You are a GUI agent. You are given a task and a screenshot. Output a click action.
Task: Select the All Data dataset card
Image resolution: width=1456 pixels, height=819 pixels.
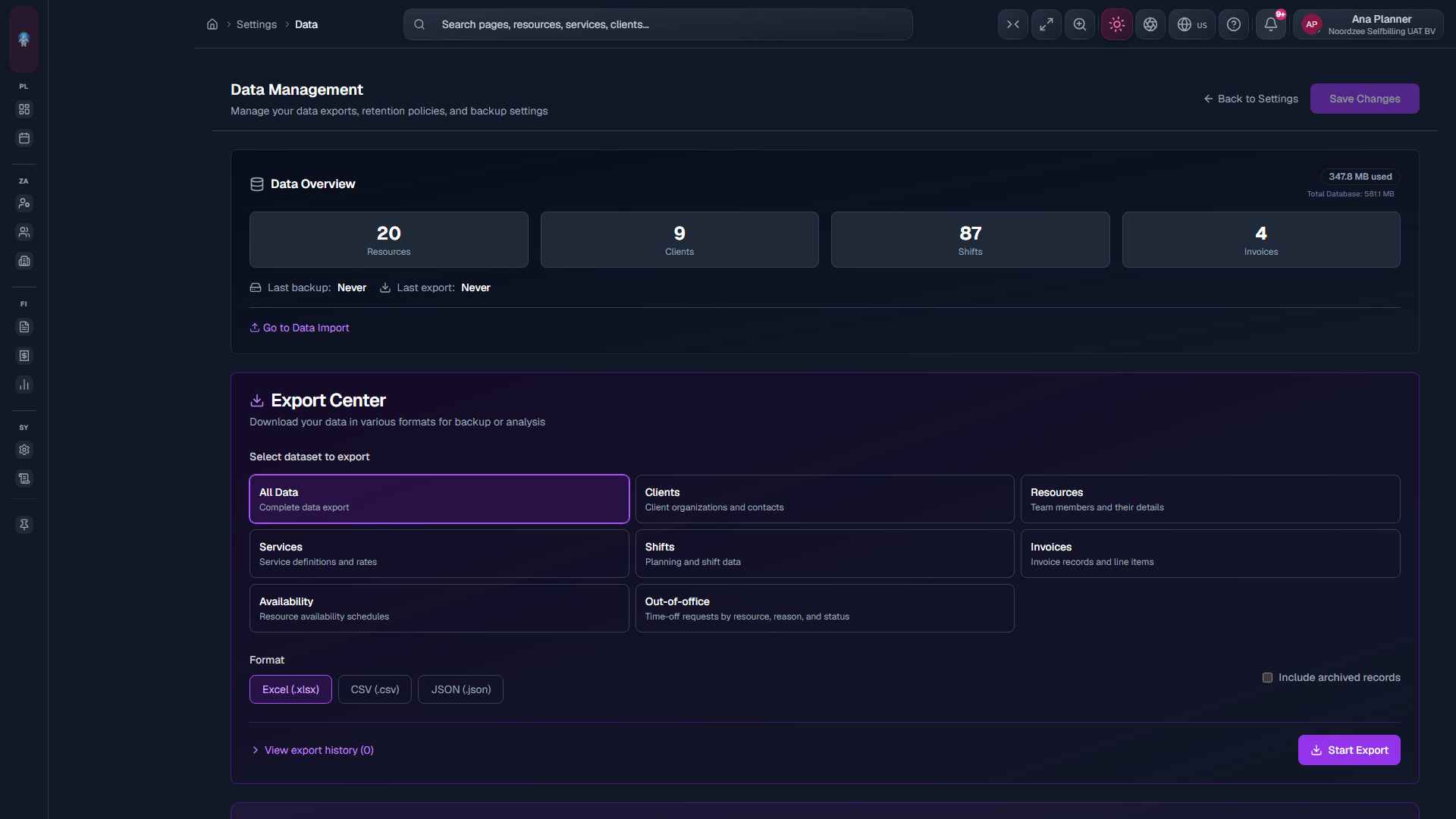439,499
